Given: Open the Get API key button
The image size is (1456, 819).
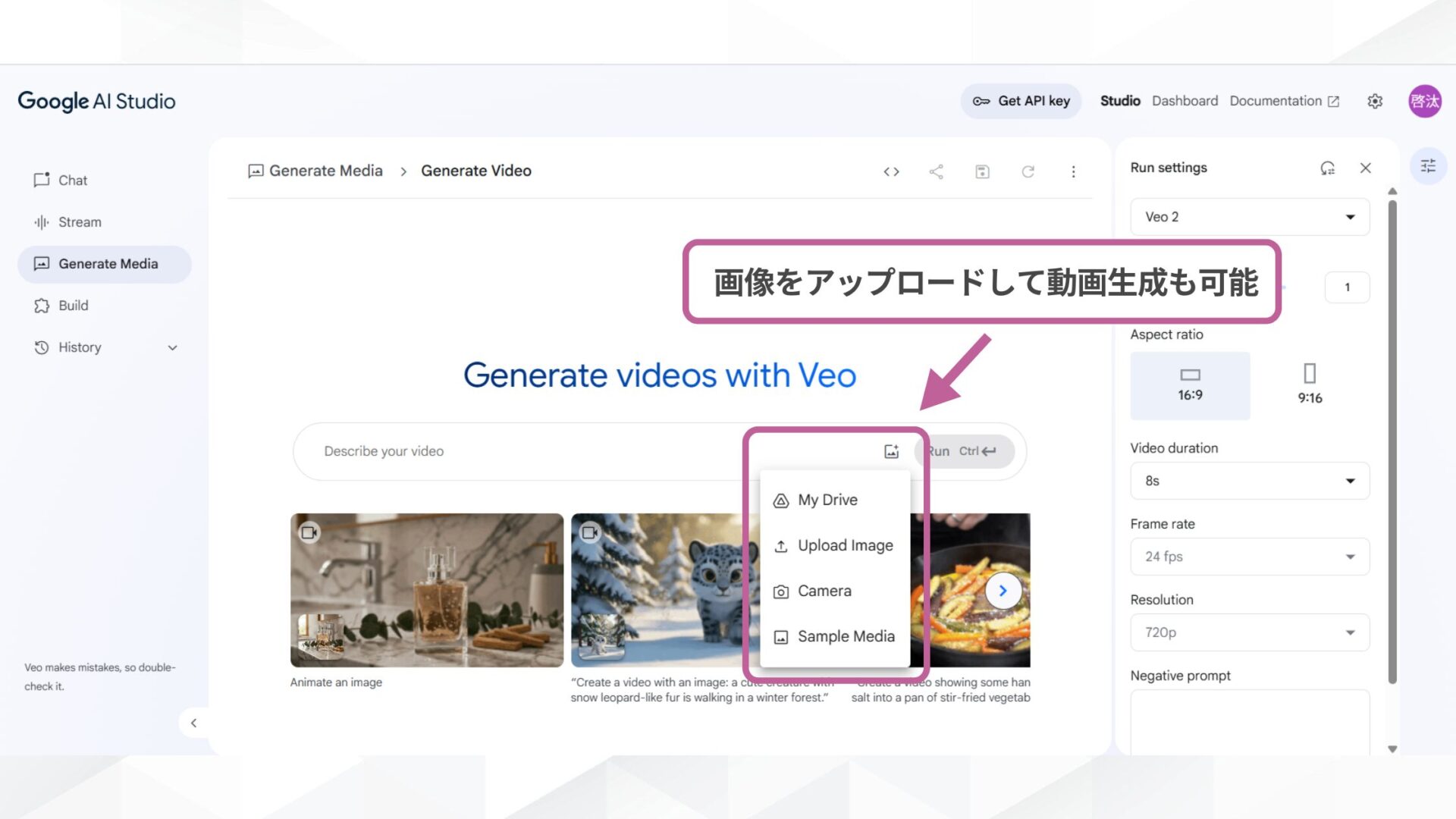Looking at the screenshot, I should click(1021, 101).
